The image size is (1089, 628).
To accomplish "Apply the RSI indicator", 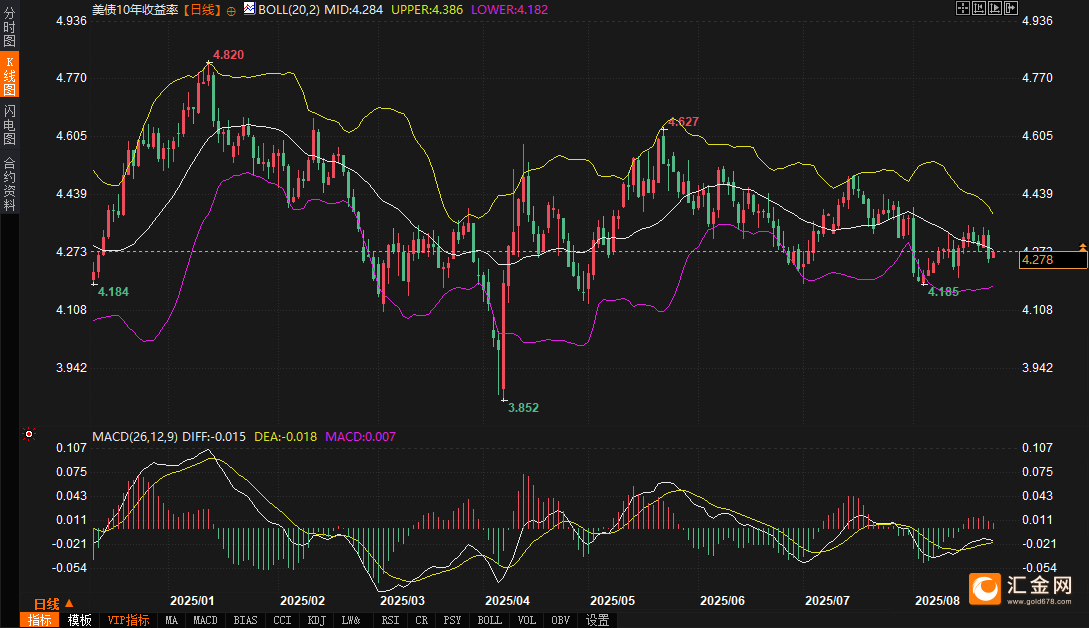I will (390, 620).
